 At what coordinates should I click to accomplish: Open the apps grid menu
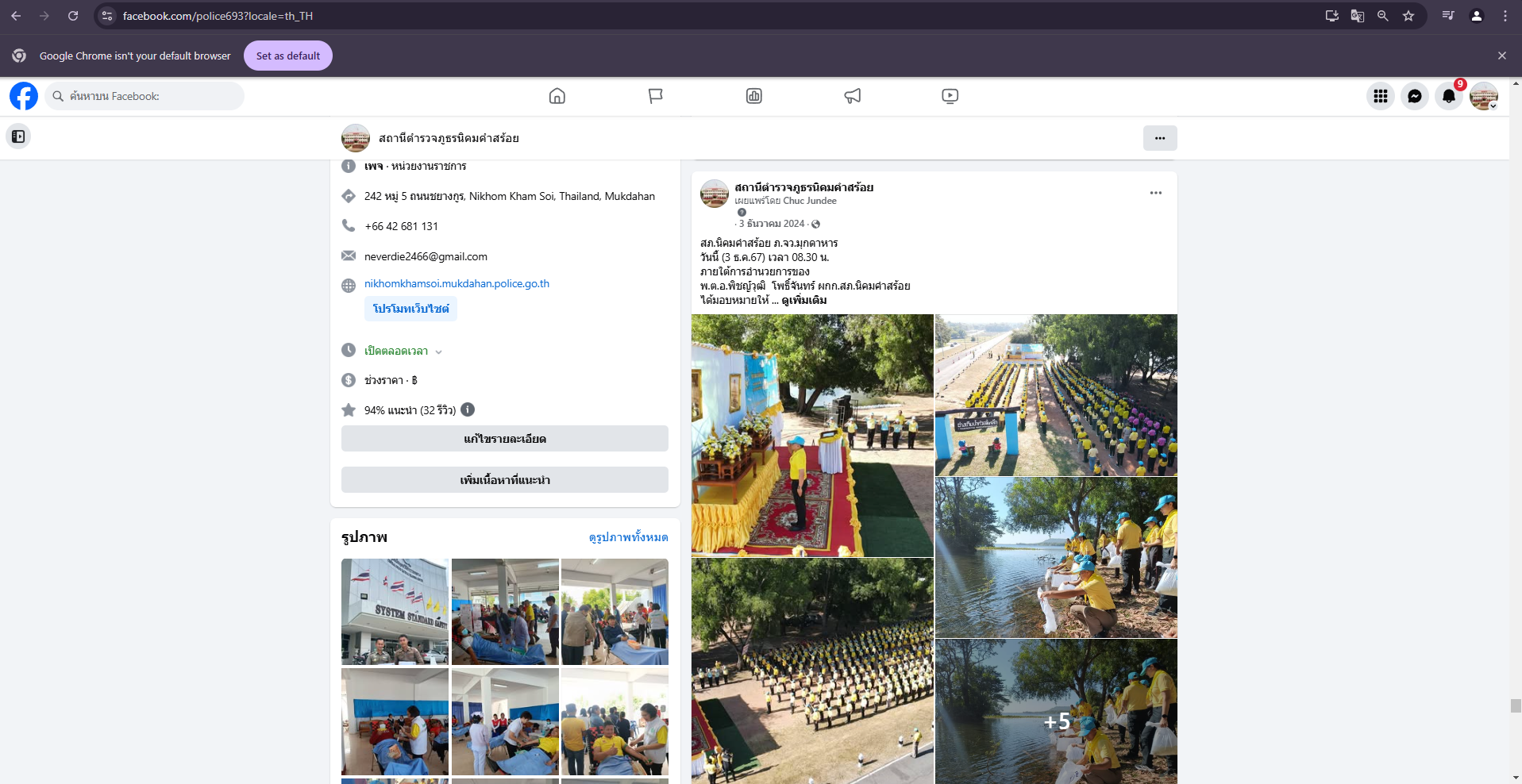[x=1380, y=96]
